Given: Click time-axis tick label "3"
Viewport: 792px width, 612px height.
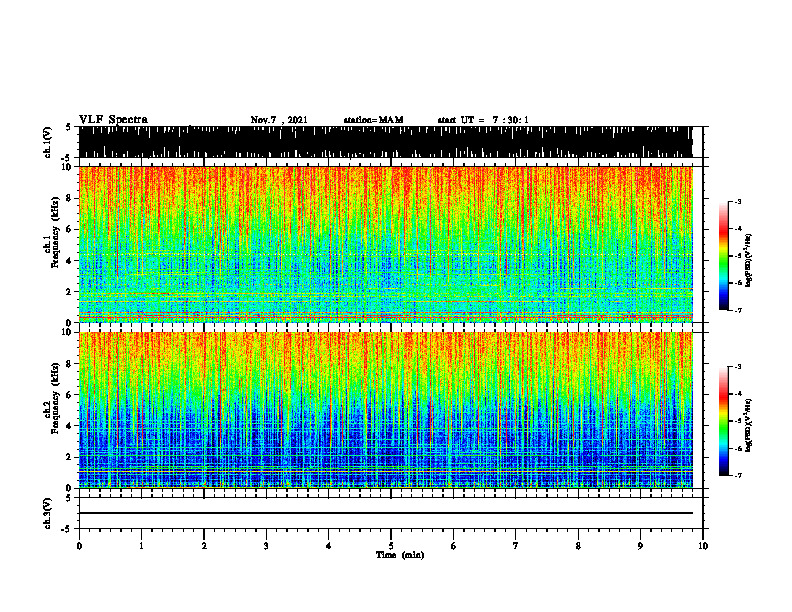Looking at the screenshot, I should (266, 546).
